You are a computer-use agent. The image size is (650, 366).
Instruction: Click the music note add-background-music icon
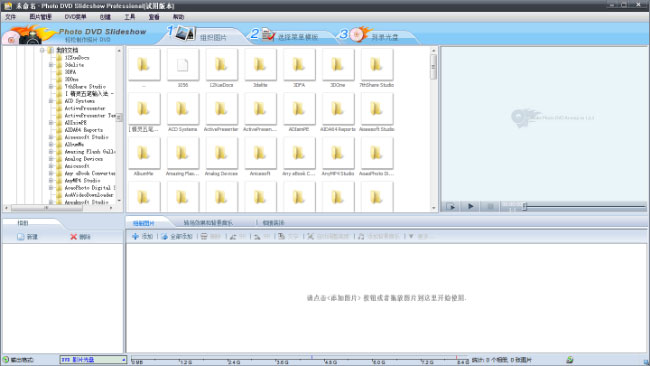(361, 236)
